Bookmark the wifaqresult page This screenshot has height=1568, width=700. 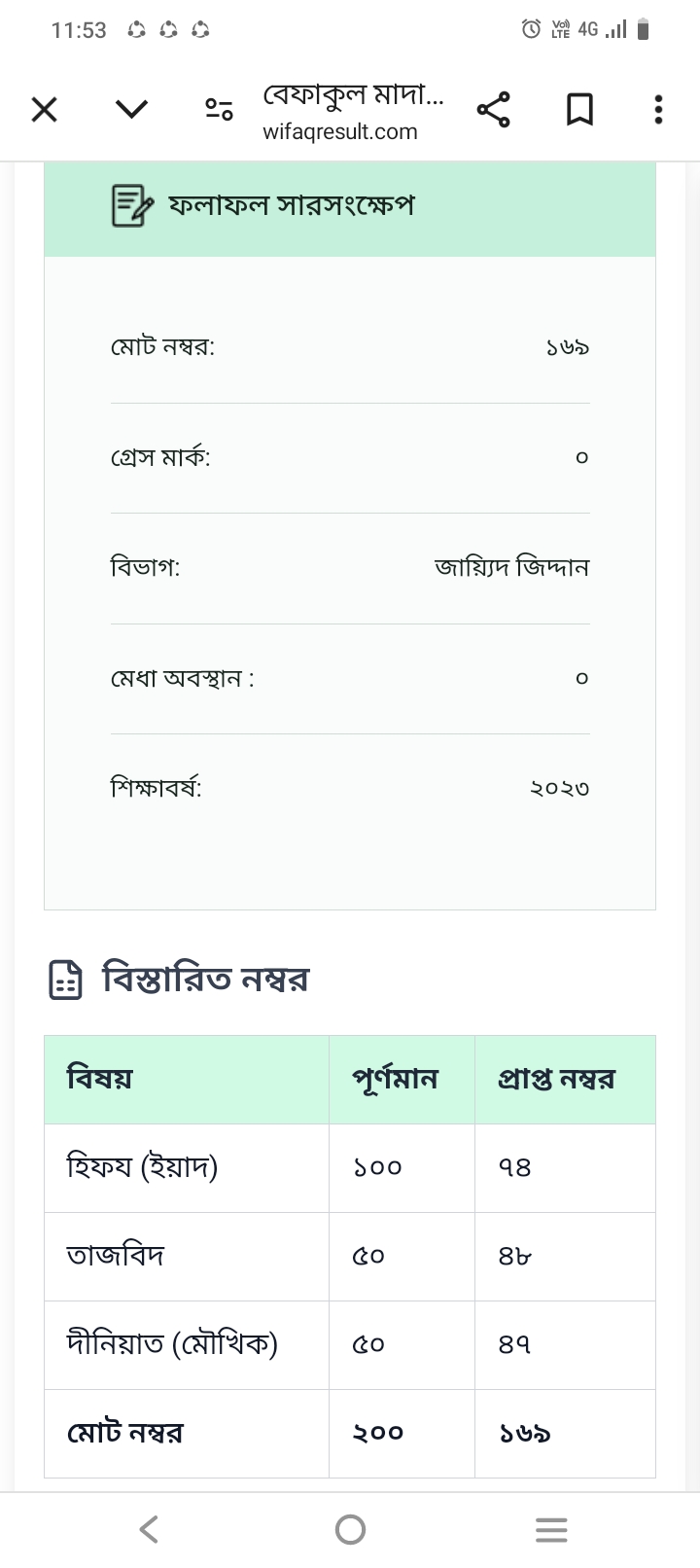579,110
